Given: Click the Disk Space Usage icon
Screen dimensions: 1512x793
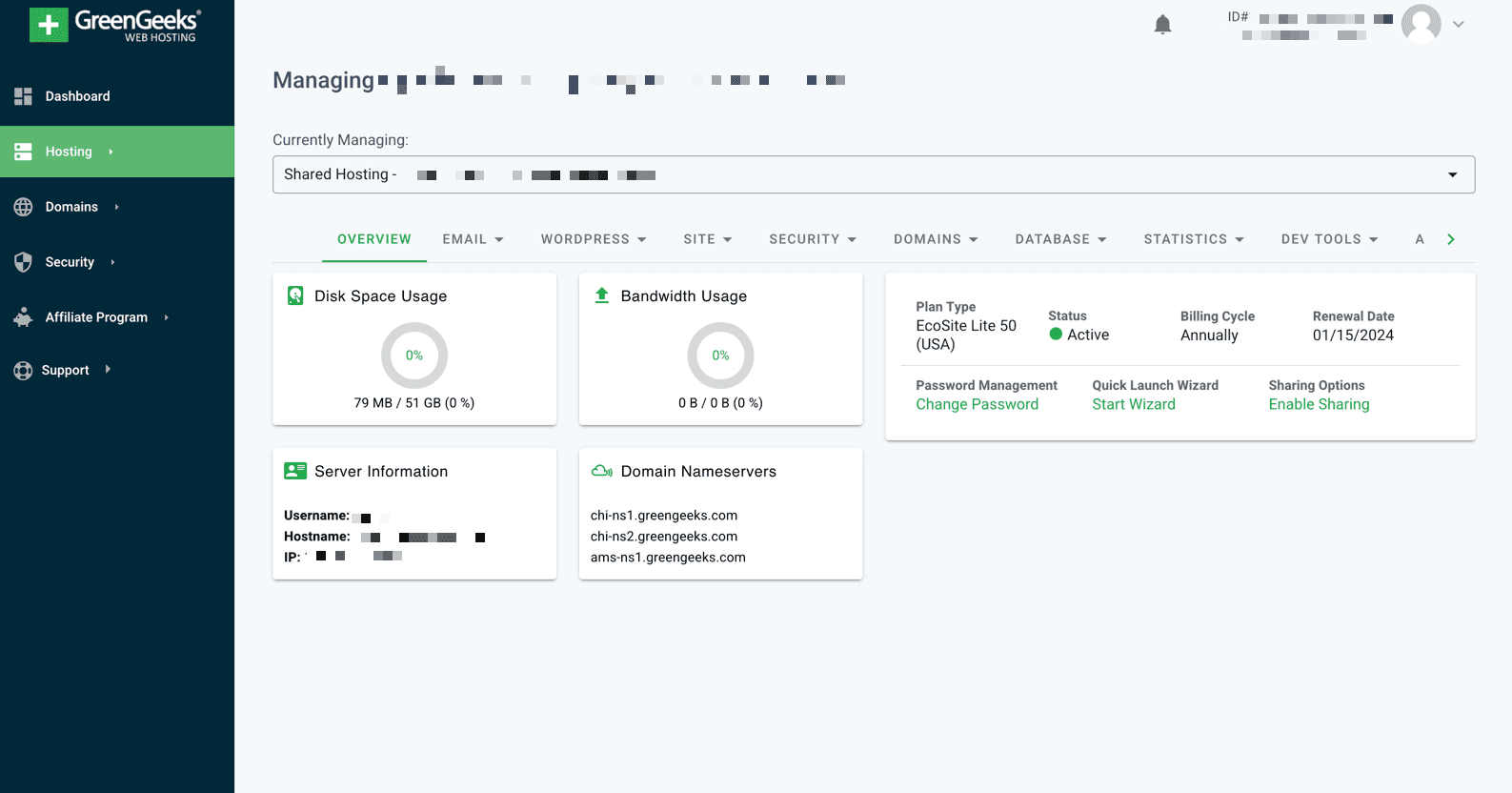Looking at the screenshot, I should click(295, 295).
